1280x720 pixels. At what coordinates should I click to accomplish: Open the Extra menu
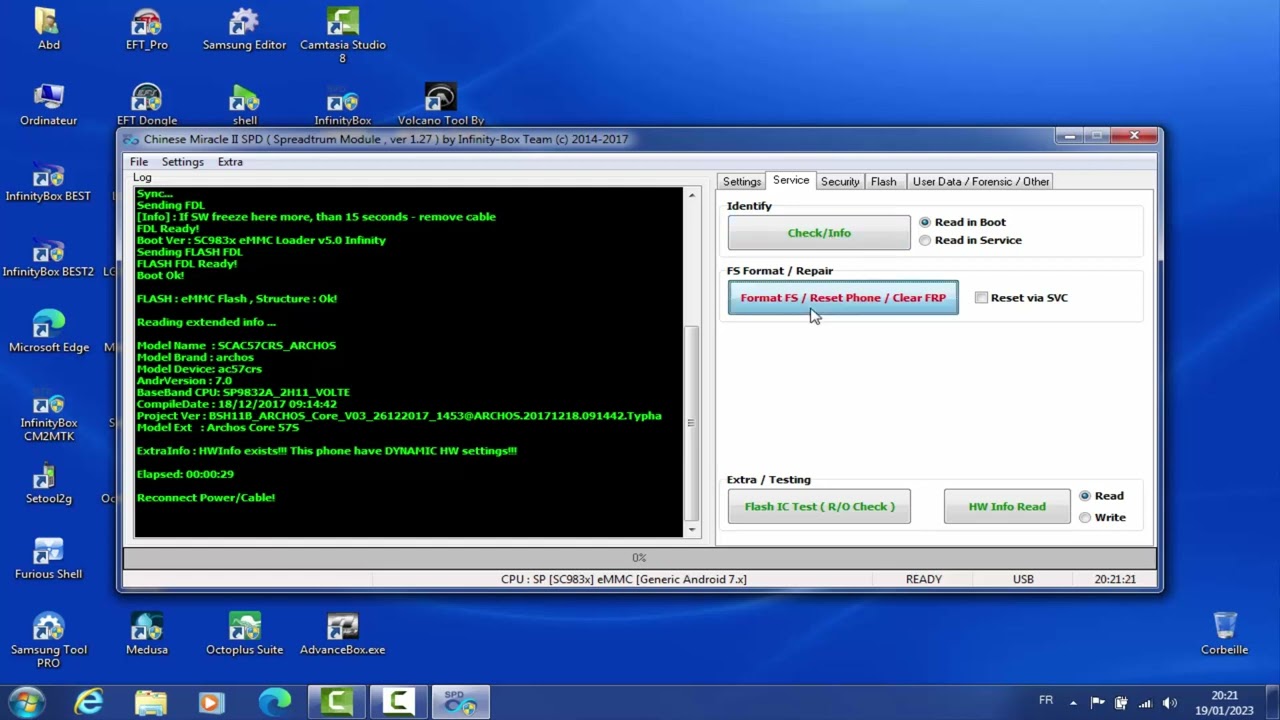[x=230, y=162]
